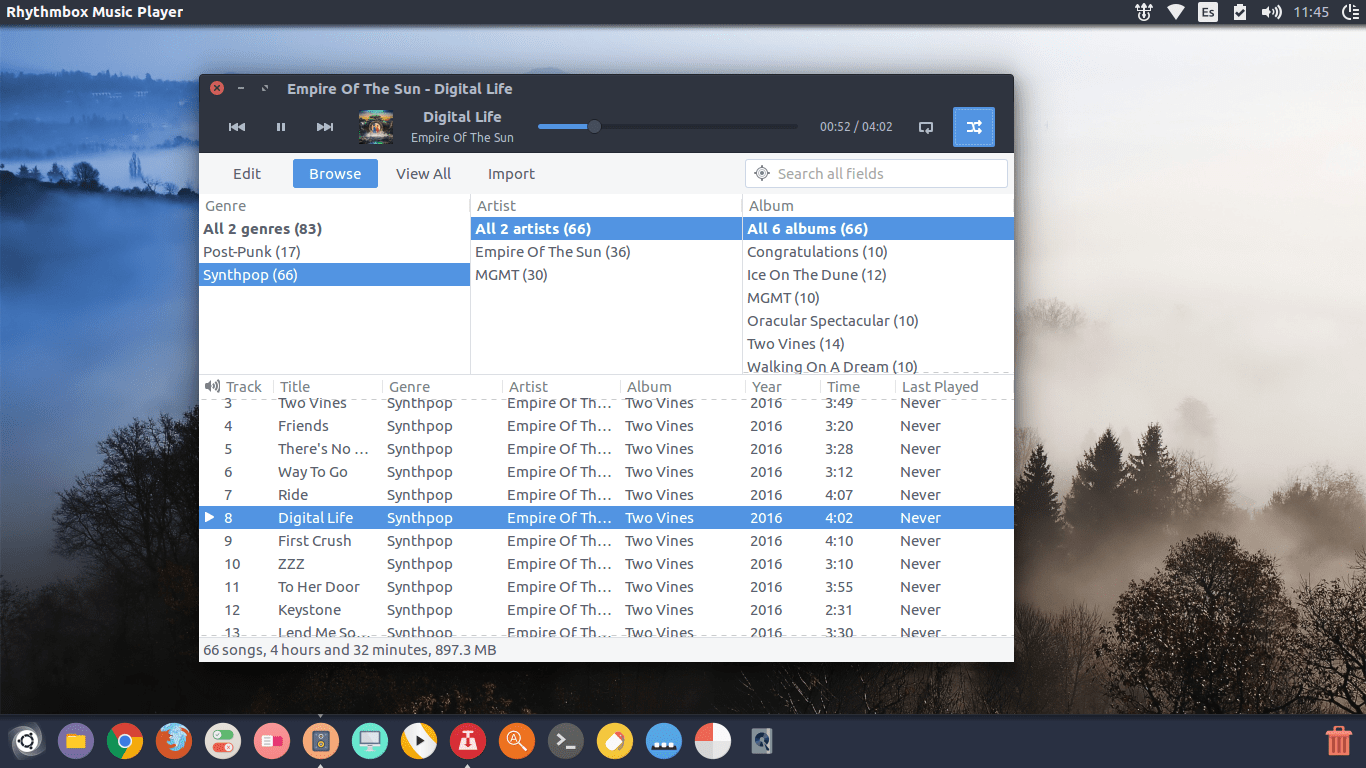Sort tracks by the Time column
The height and width of the screenshot is (768, 1366).
843,387
